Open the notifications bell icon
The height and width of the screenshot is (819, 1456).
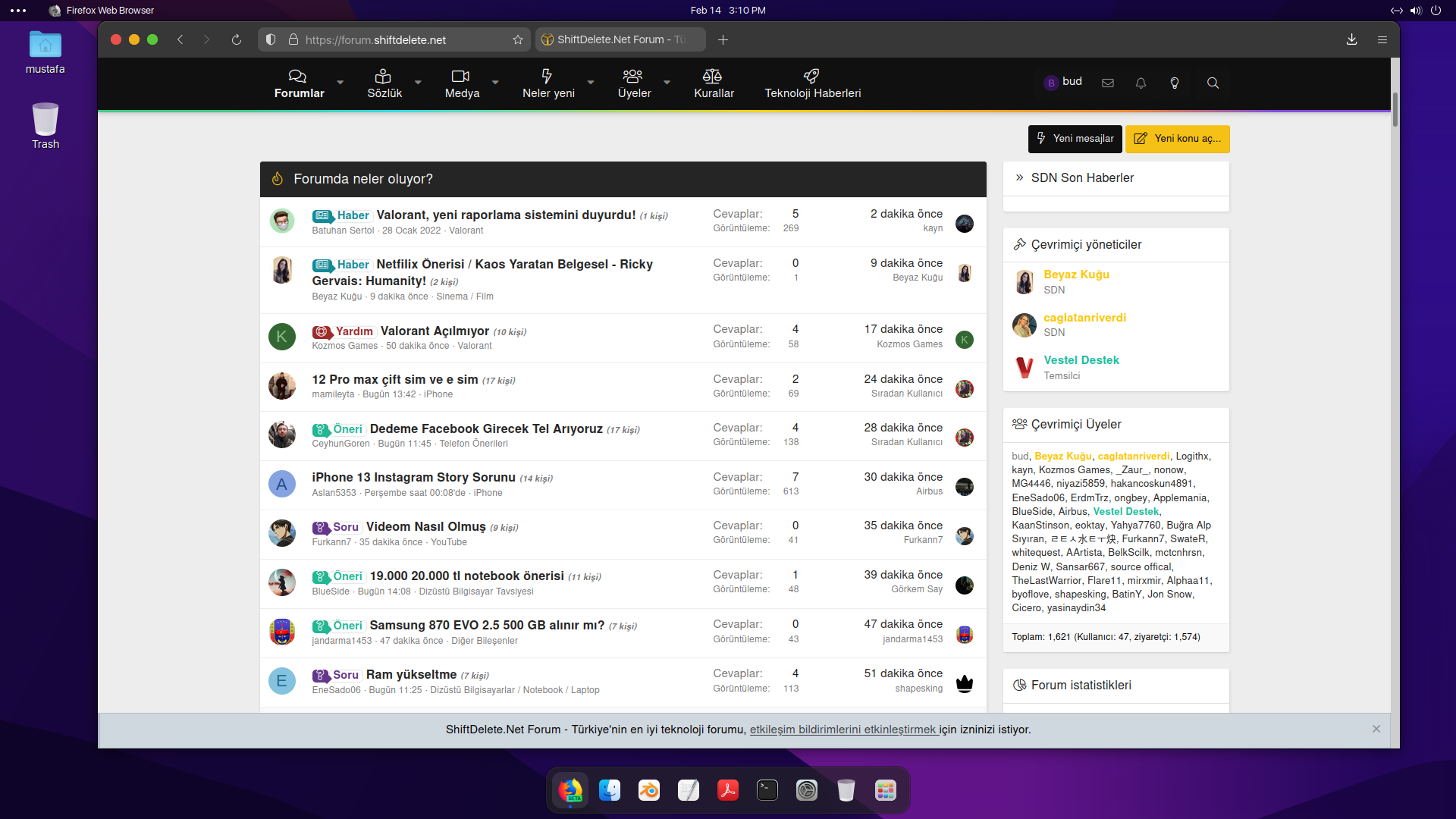tap(1141, 83)
